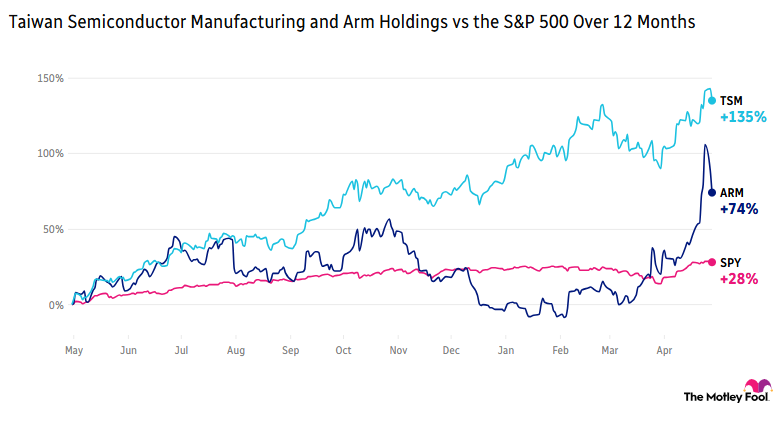The image size is (783, 421).
Task: Select the ARM ticker label
Action: click(x=732, y=192)
